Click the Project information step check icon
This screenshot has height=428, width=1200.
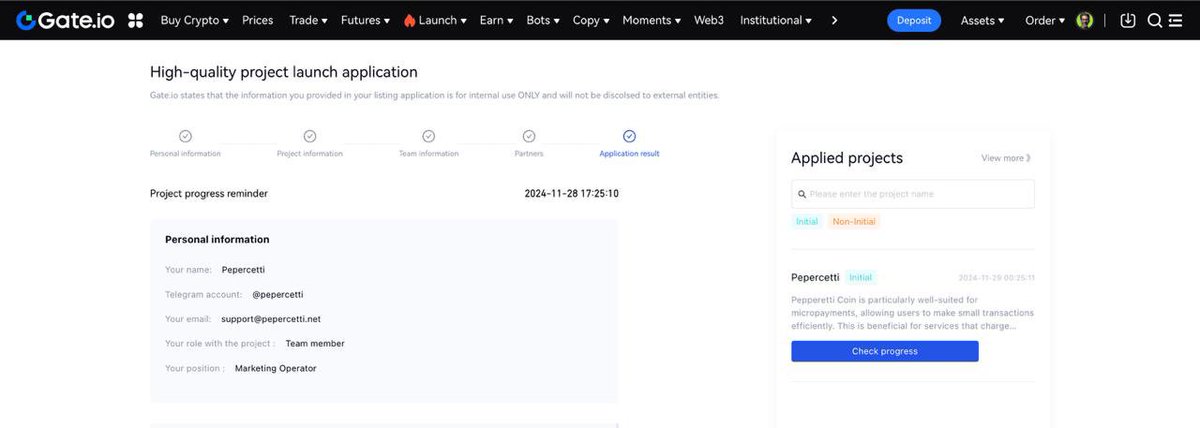pos(310,136)
